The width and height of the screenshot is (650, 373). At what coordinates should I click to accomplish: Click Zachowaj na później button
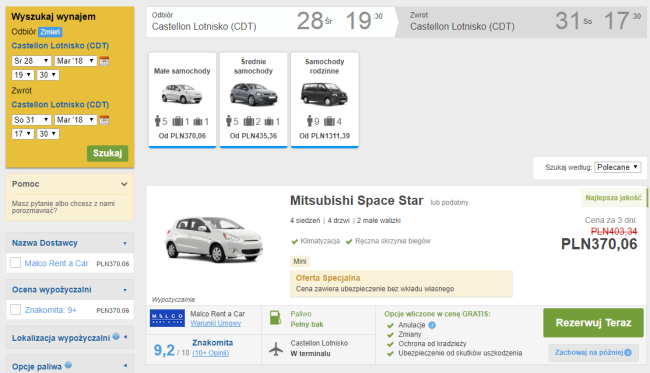click(x=593, y=352)
